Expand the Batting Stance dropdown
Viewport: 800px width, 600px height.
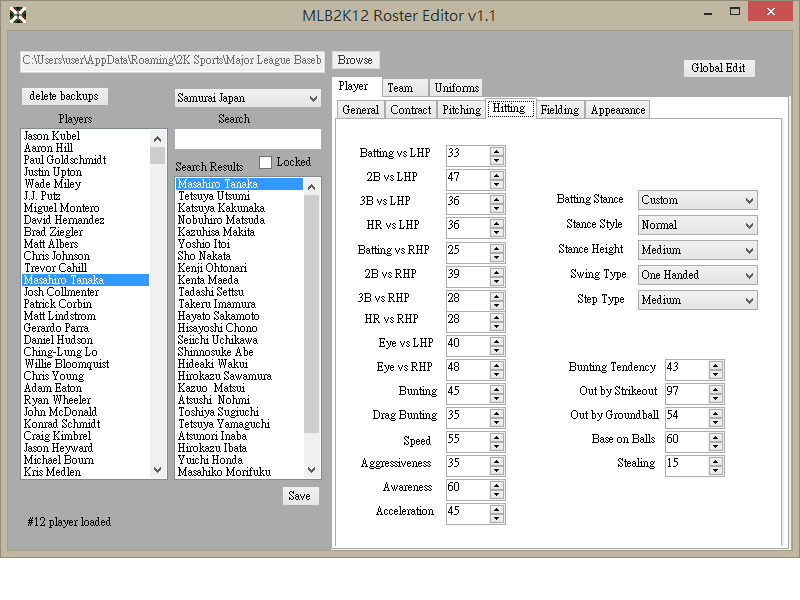pos(697,200)
